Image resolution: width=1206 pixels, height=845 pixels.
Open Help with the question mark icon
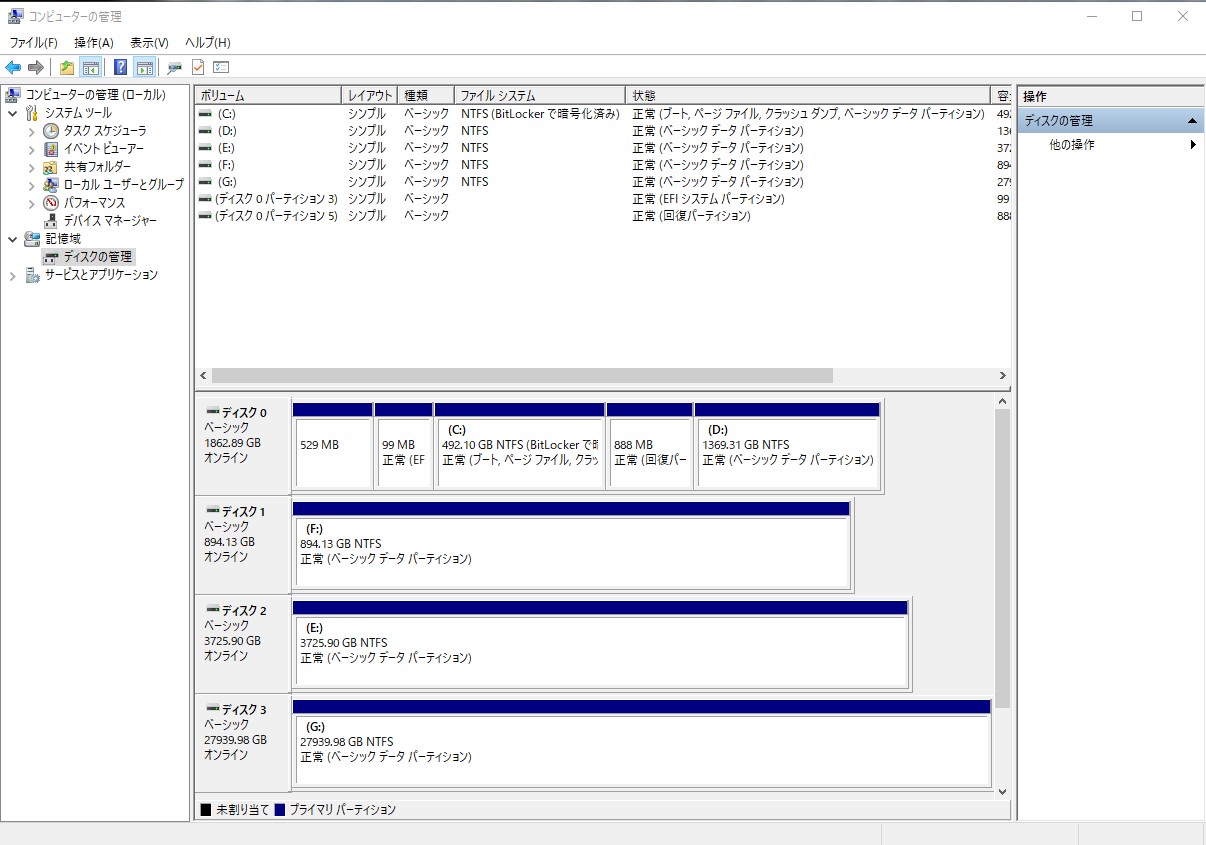click(121, 67)
